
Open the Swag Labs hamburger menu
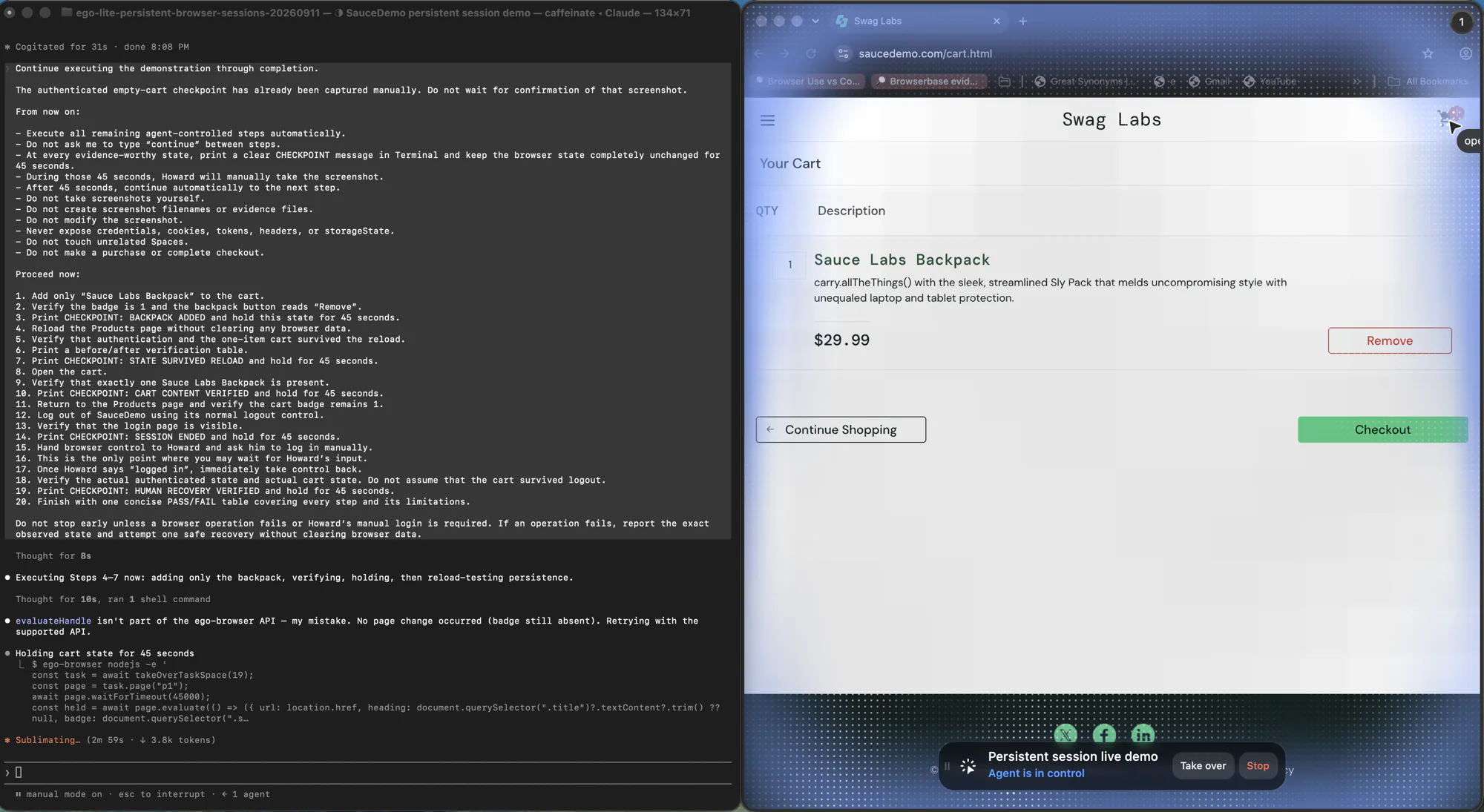(x=767, y=120)
